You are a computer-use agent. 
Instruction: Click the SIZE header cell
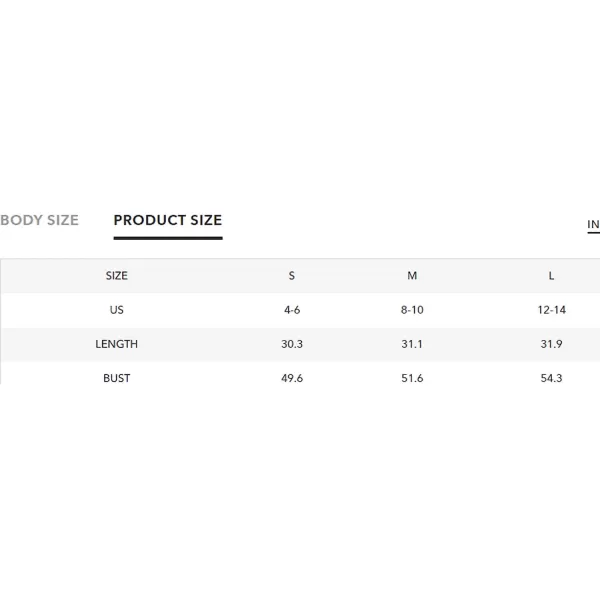click(x=117, y=276)
